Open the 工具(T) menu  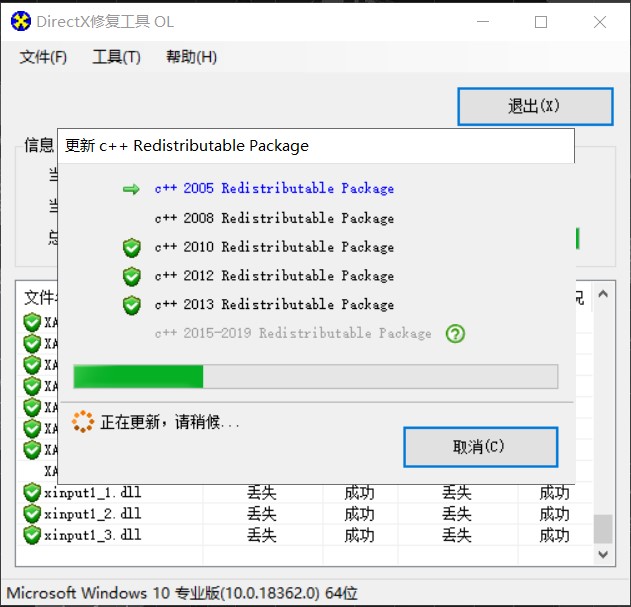pos(116,57)
